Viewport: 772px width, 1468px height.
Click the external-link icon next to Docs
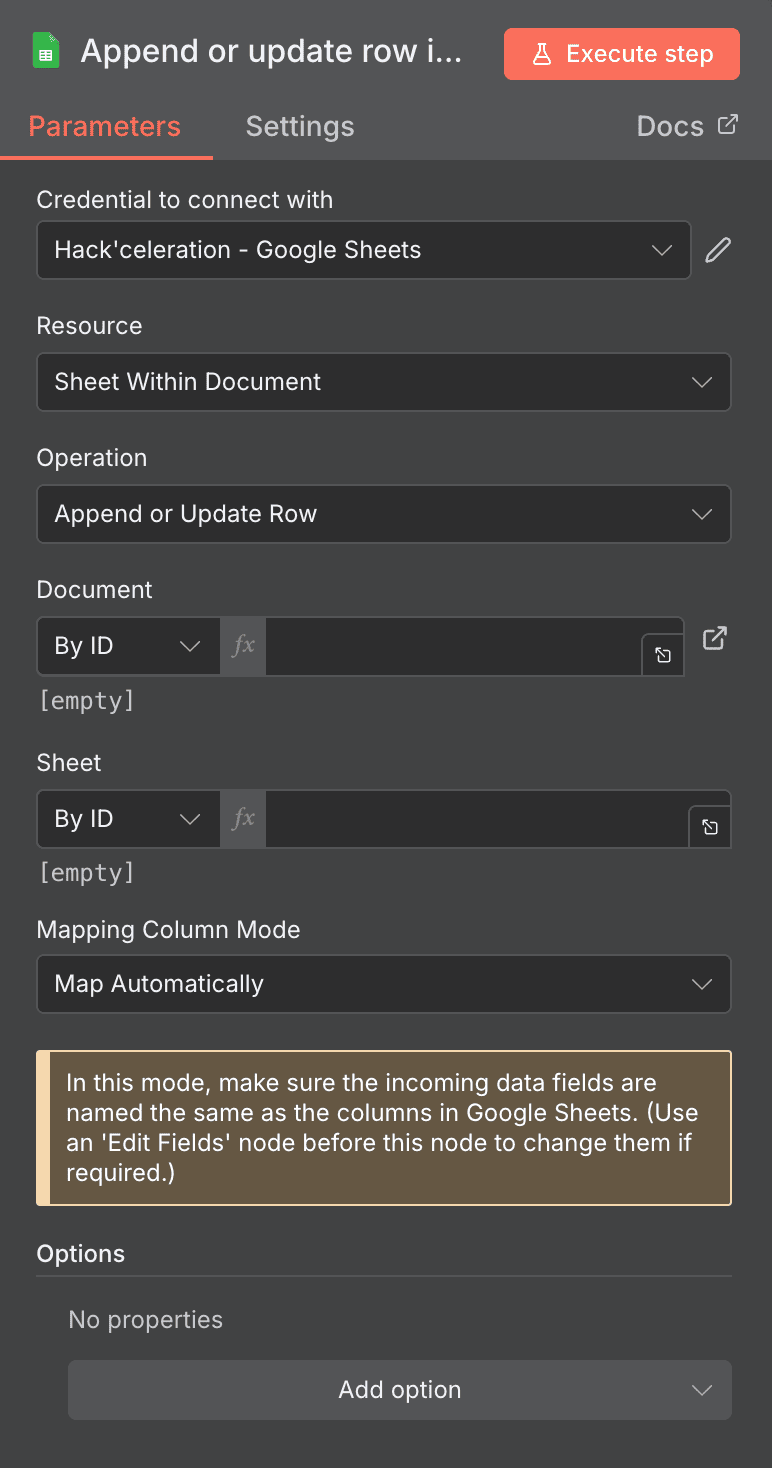pos(728,125)
